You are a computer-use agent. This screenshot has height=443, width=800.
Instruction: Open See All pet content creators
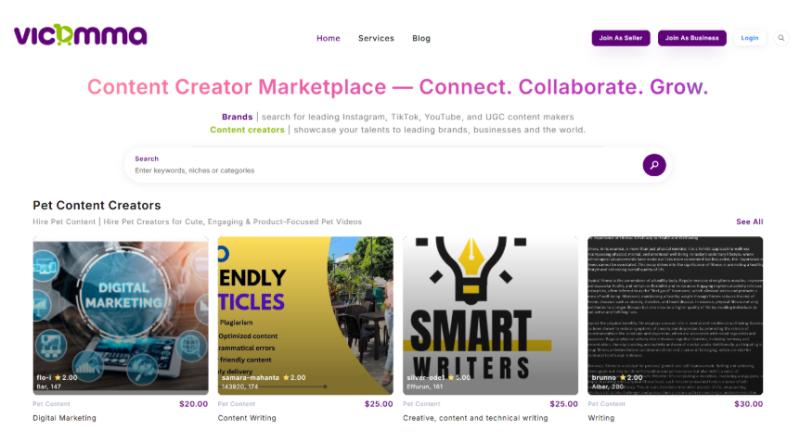tap(749, 222)
